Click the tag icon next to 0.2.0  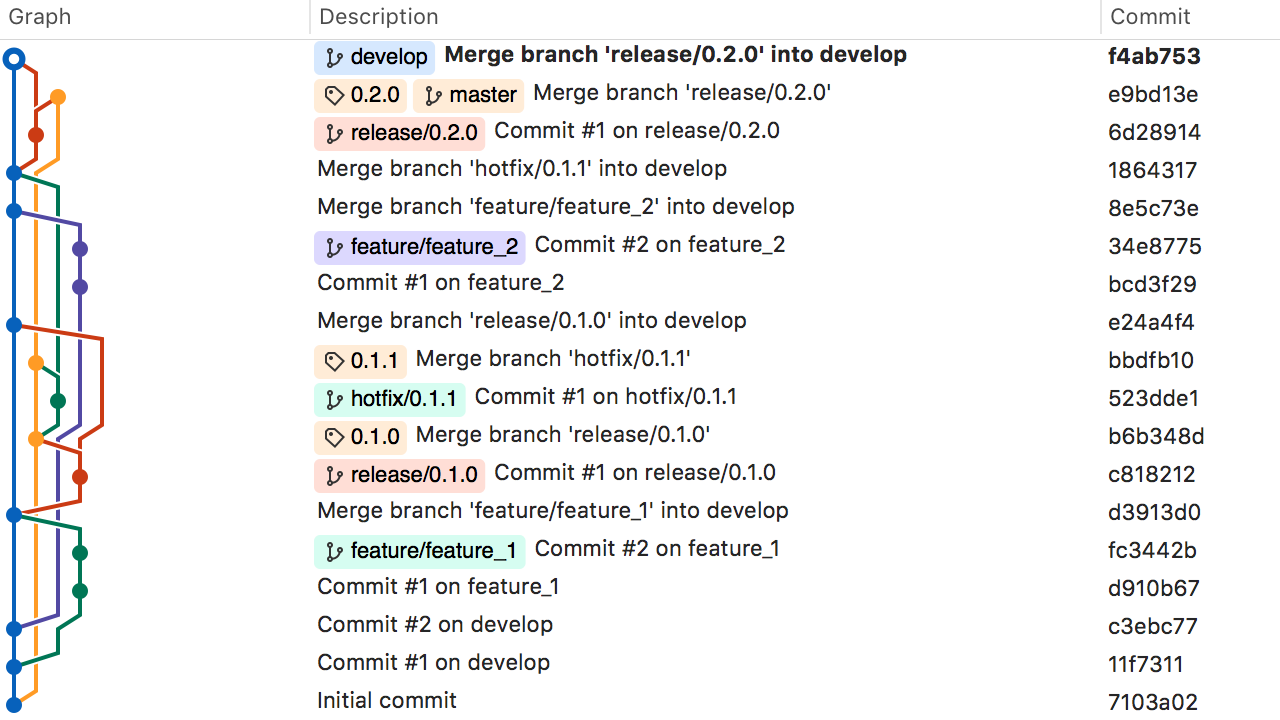335,95
